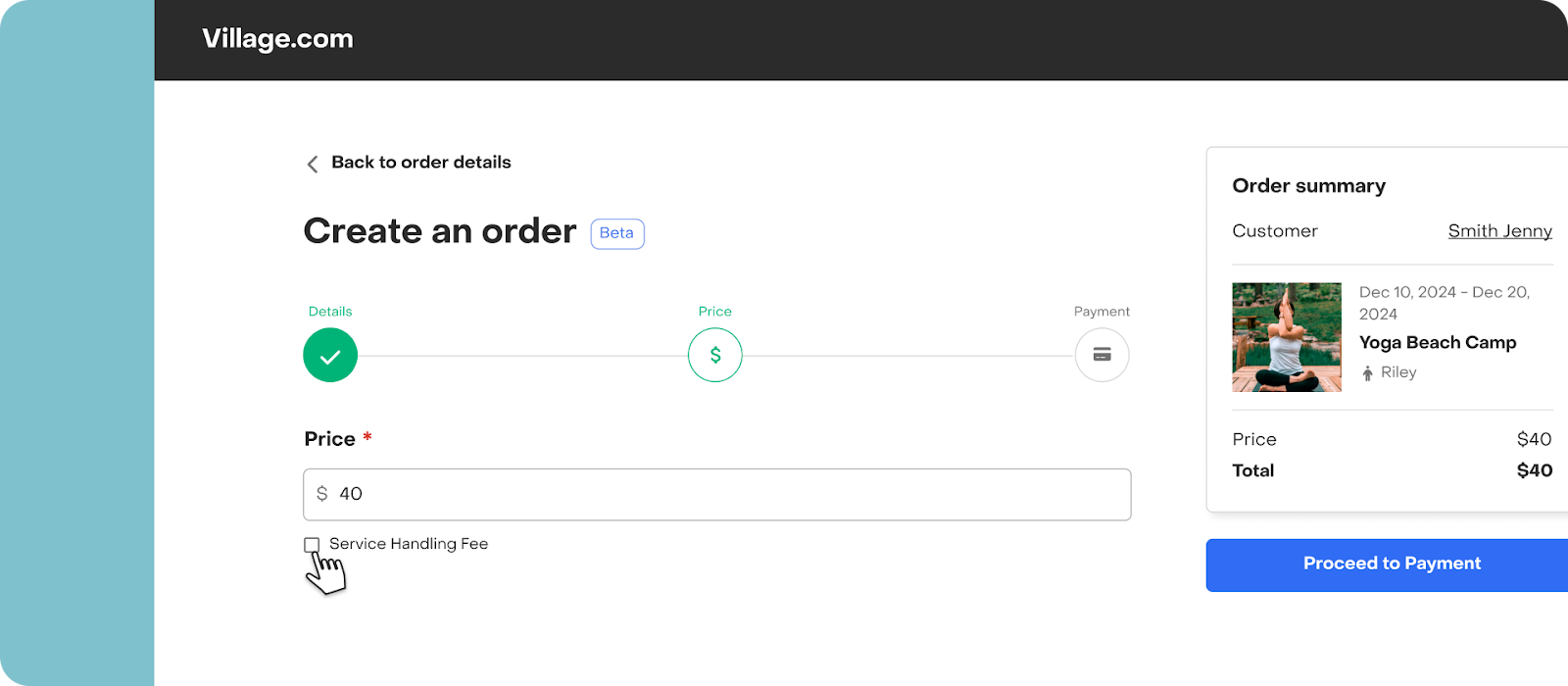Click the Dec 10, 2024 - Dec 20, 2024 date text
This screenshot has height=686, width=1568.
pos(1445,303)
